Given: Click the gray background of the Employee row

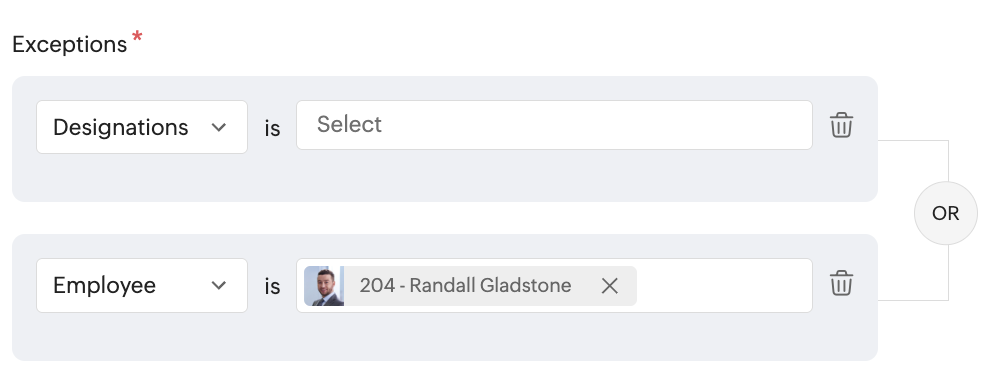Looking at the screenshot, I should [444, 337].
